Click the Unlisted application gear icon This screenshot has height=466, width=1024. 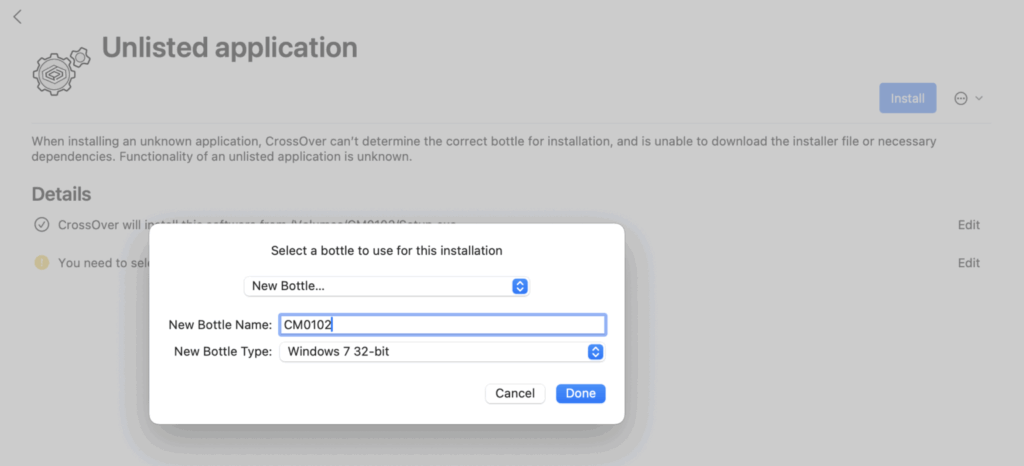(x=62, y=69)
